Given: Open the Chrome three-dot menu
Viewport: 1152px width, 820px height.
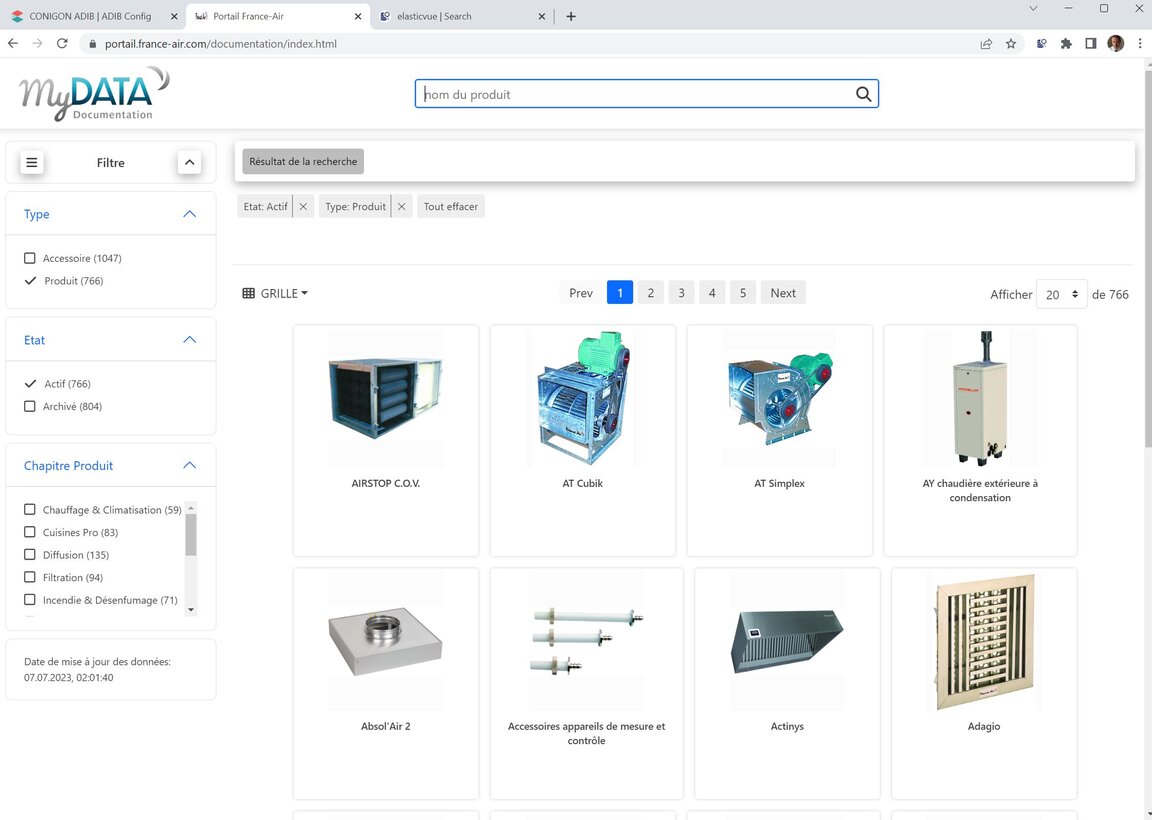Looking at the screenshot, I should (x=1140, y=44).
